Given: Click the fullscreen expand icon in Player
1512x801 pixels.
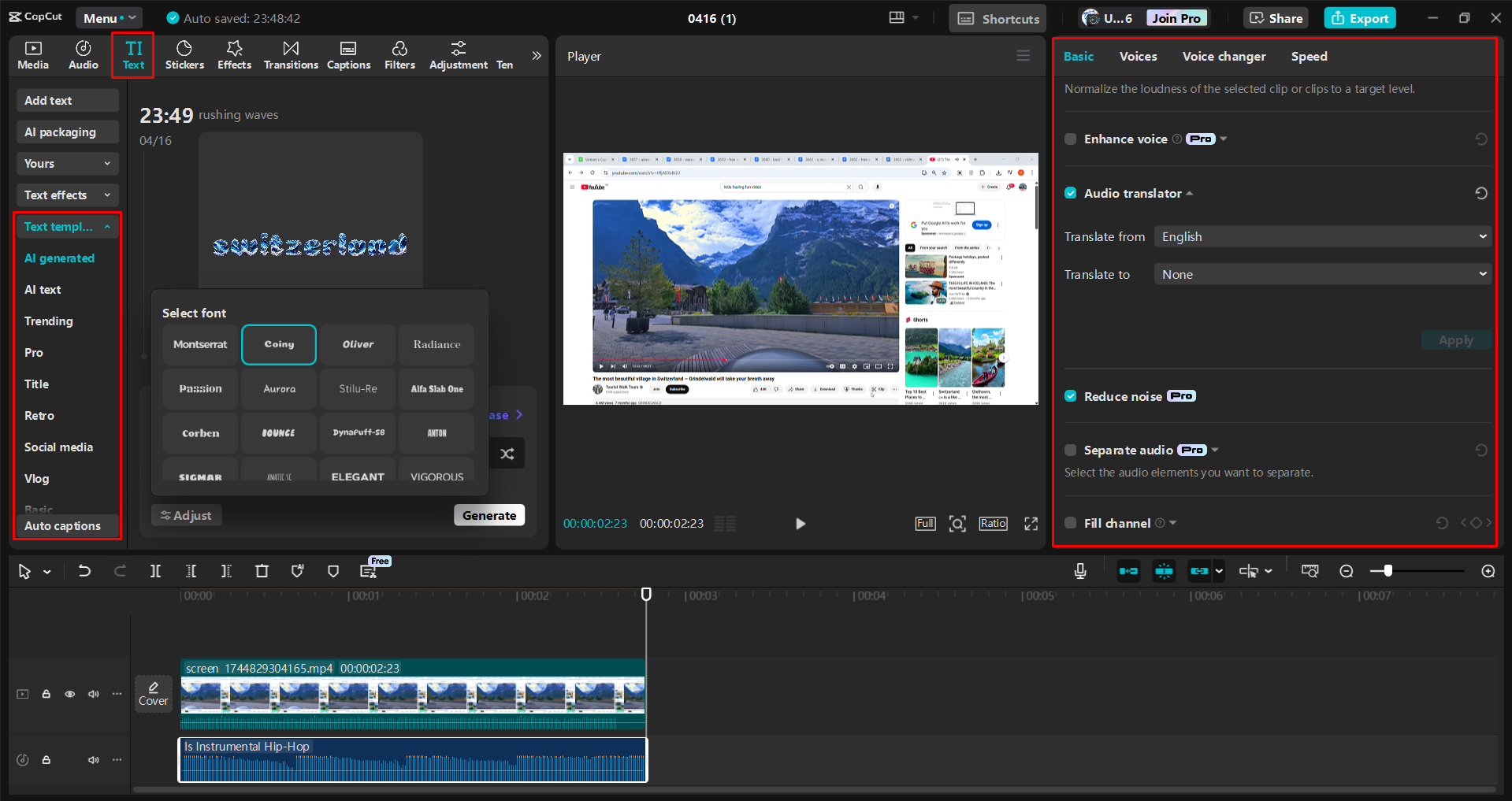Looking at the screenshot, I should 1031,524.
